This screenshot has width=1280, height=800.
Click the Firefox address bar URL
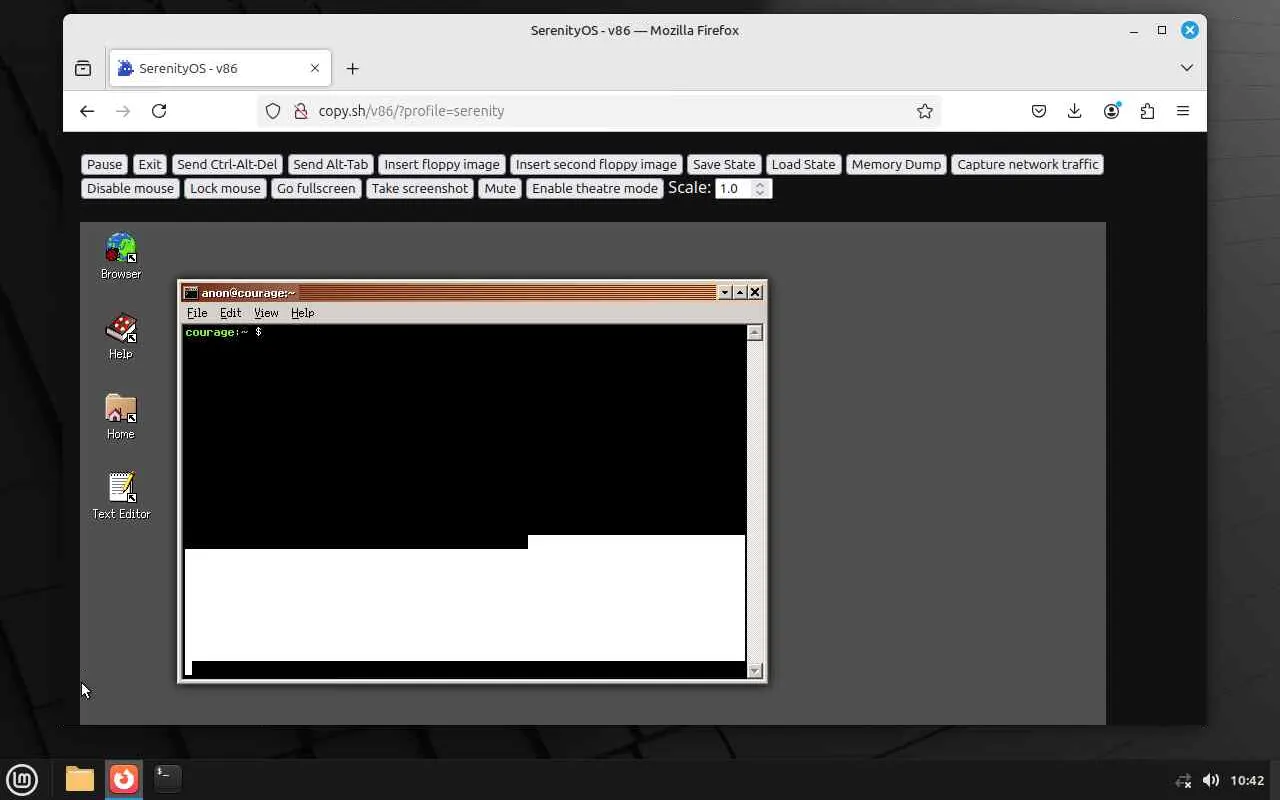411,111
